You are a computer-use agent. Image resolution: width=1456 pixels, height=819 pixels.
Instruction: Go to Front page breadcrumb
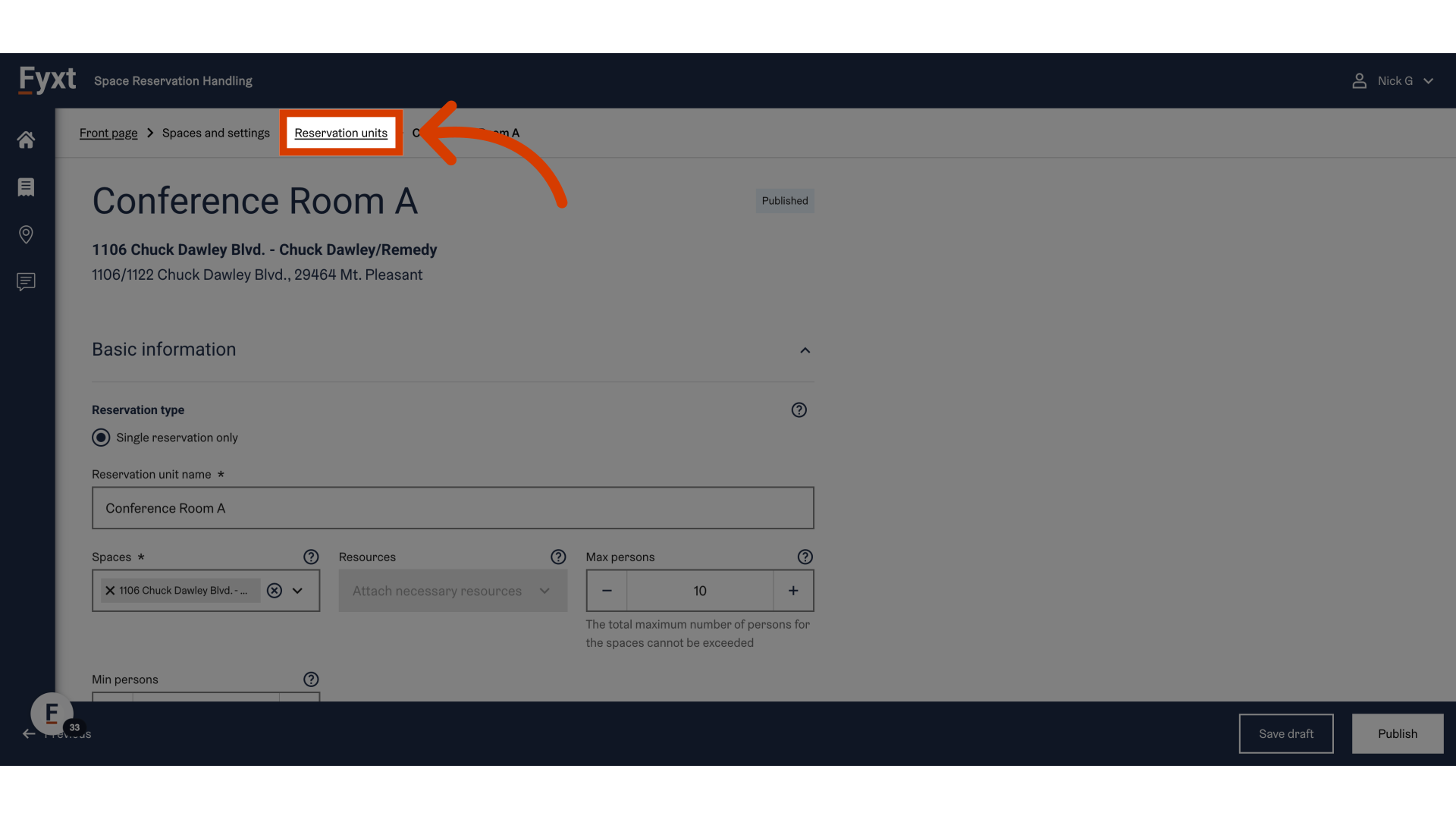(x=108, y=133)
